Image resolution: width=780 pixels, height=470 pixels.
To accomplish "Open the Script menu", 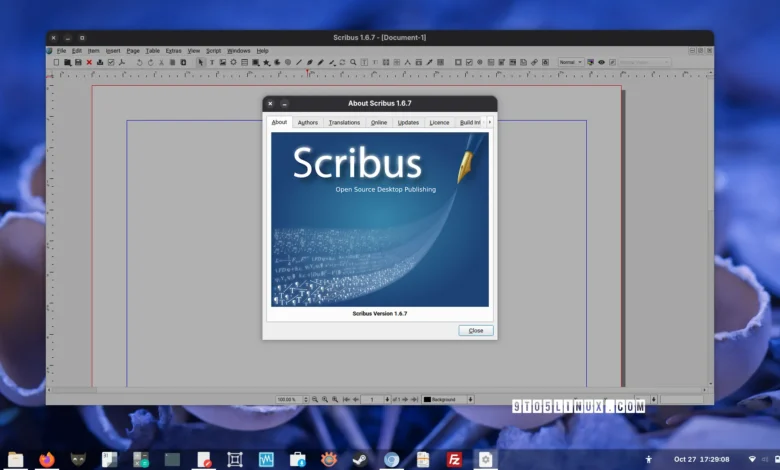I will click(213, 51).
